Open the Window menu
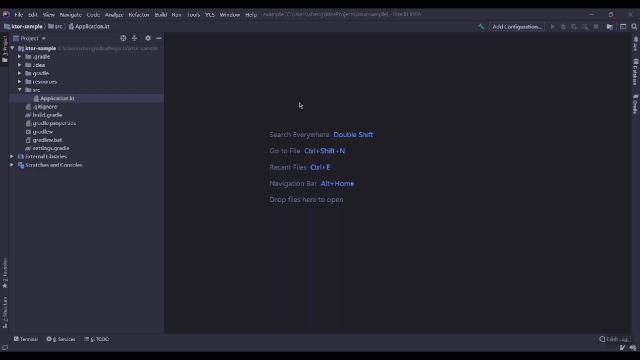 (x=230, y=15)
